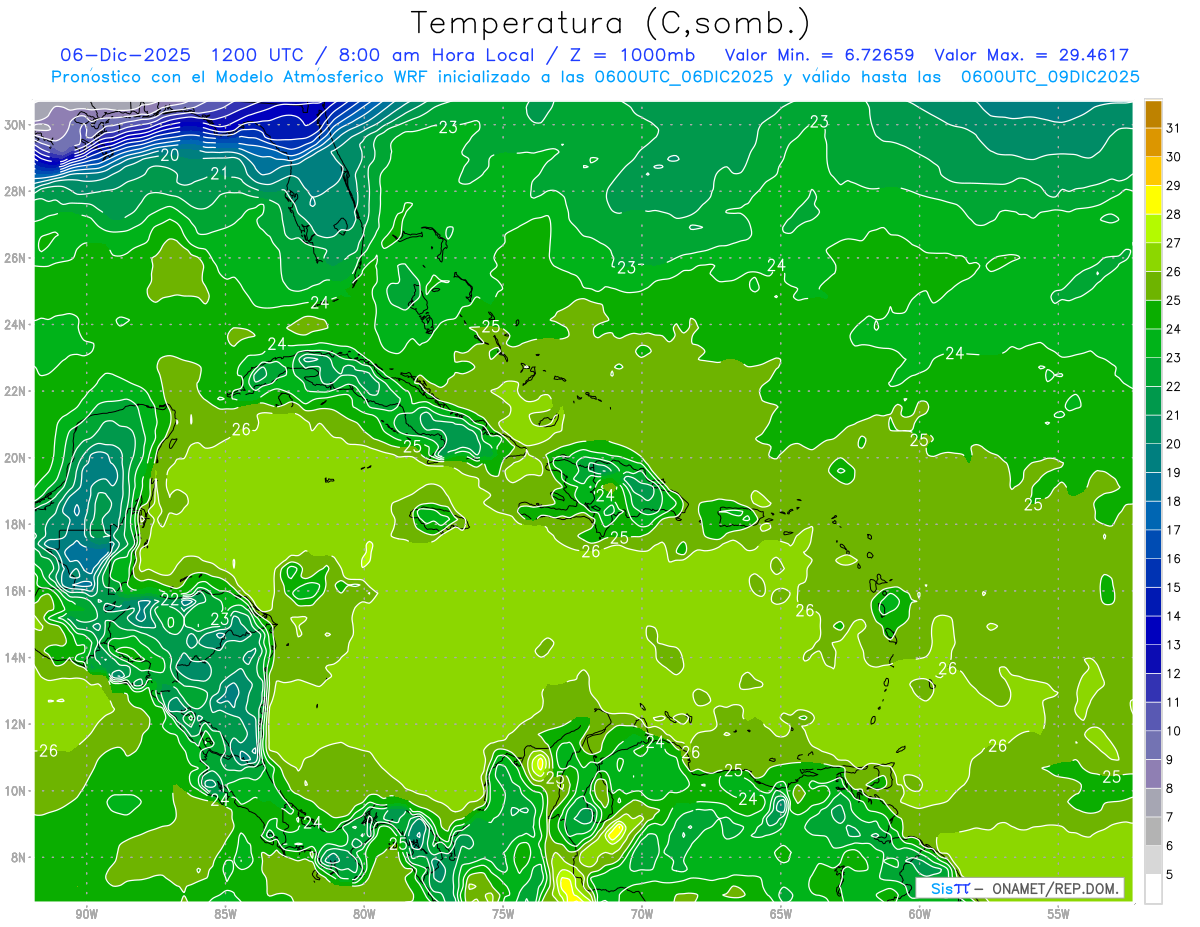Click the Valor Min. = 6.72659 text

[x=819, y=54]
